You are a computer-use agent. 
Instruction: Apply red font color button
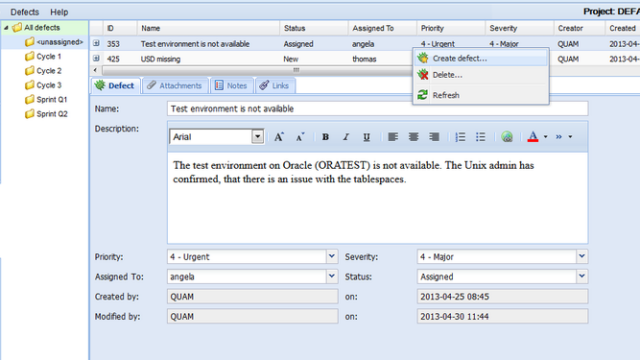click(x=533, y=137)
